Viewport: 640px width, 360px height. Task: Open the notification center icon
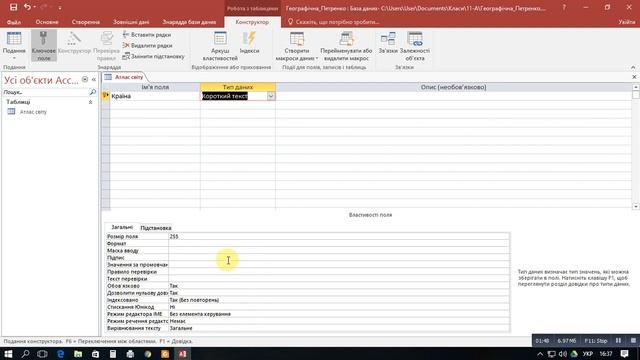[624, 354]
